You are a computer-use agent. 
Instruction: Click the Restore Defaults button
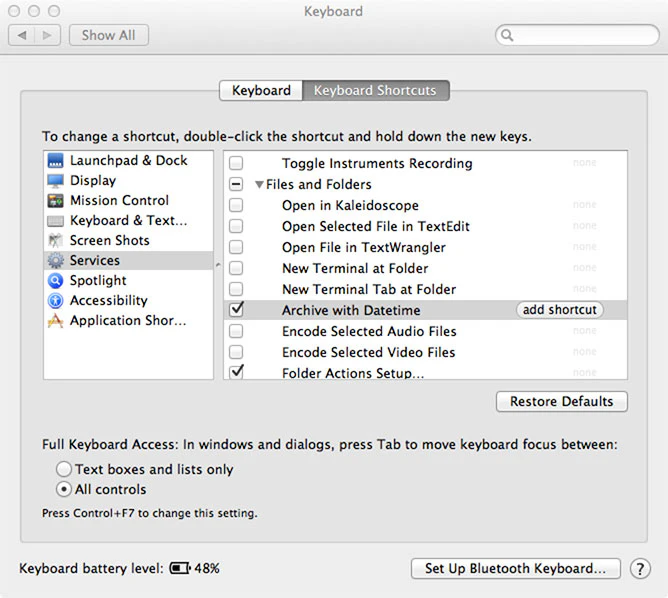point(561,402)
